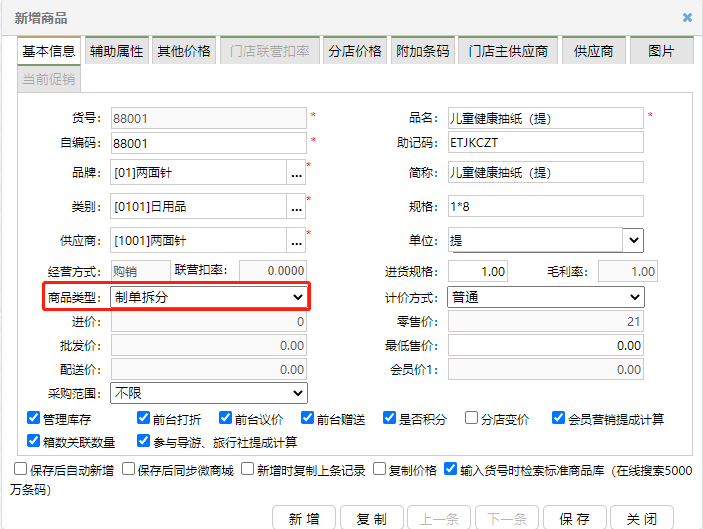The width and height of the screenshot is (703, 529).
Task: Toggle the 管理库存 checkbox
Action: click(x=33, y=418)
